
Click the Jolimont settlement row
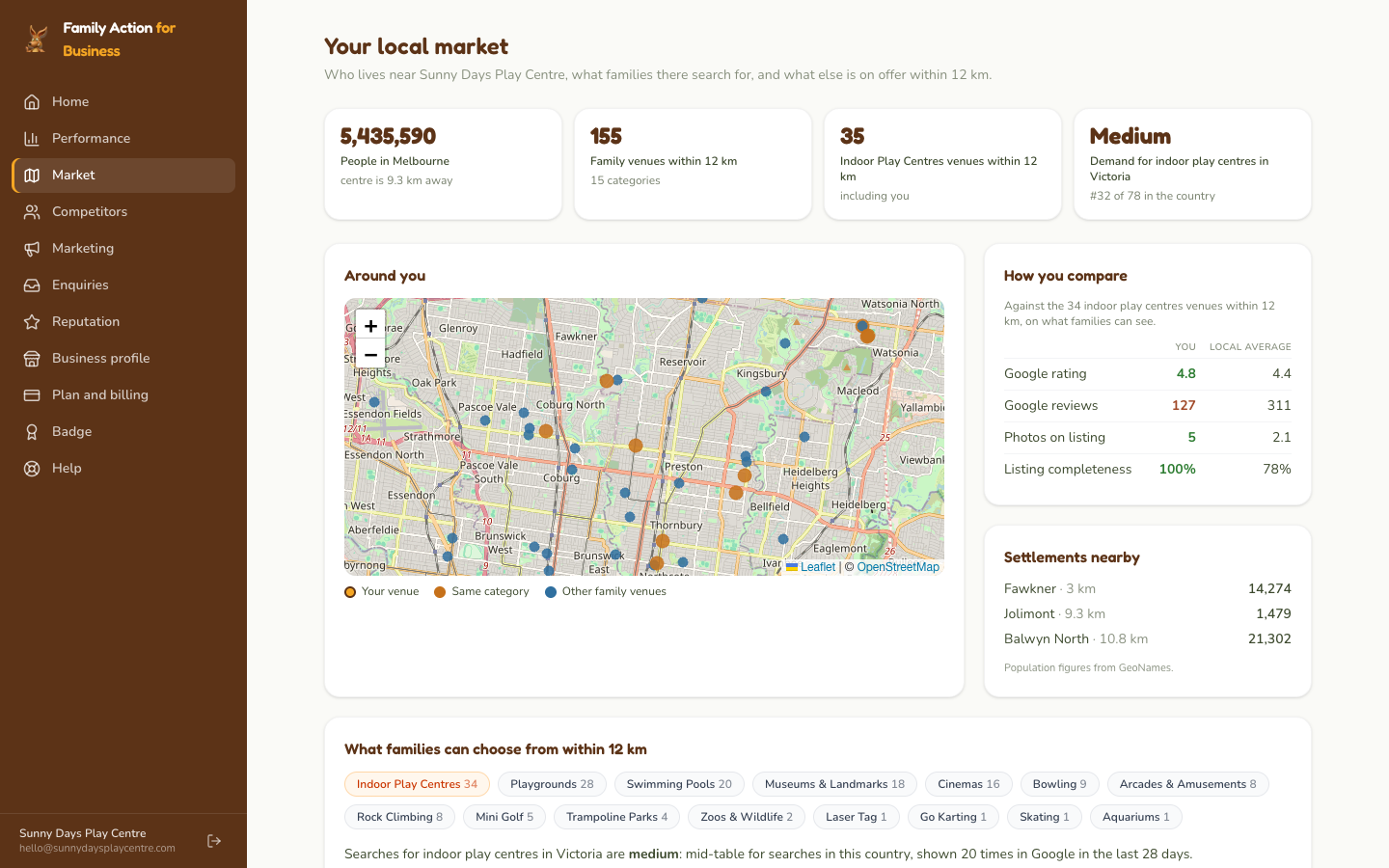point(1147,613)
